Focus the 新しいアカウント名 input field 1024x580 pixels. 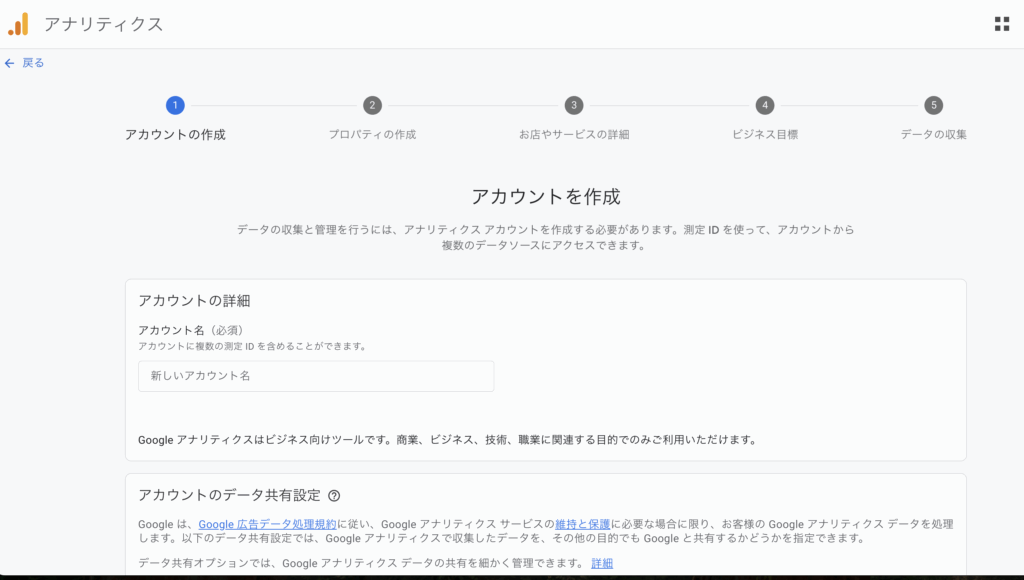(x=315, y=376)
